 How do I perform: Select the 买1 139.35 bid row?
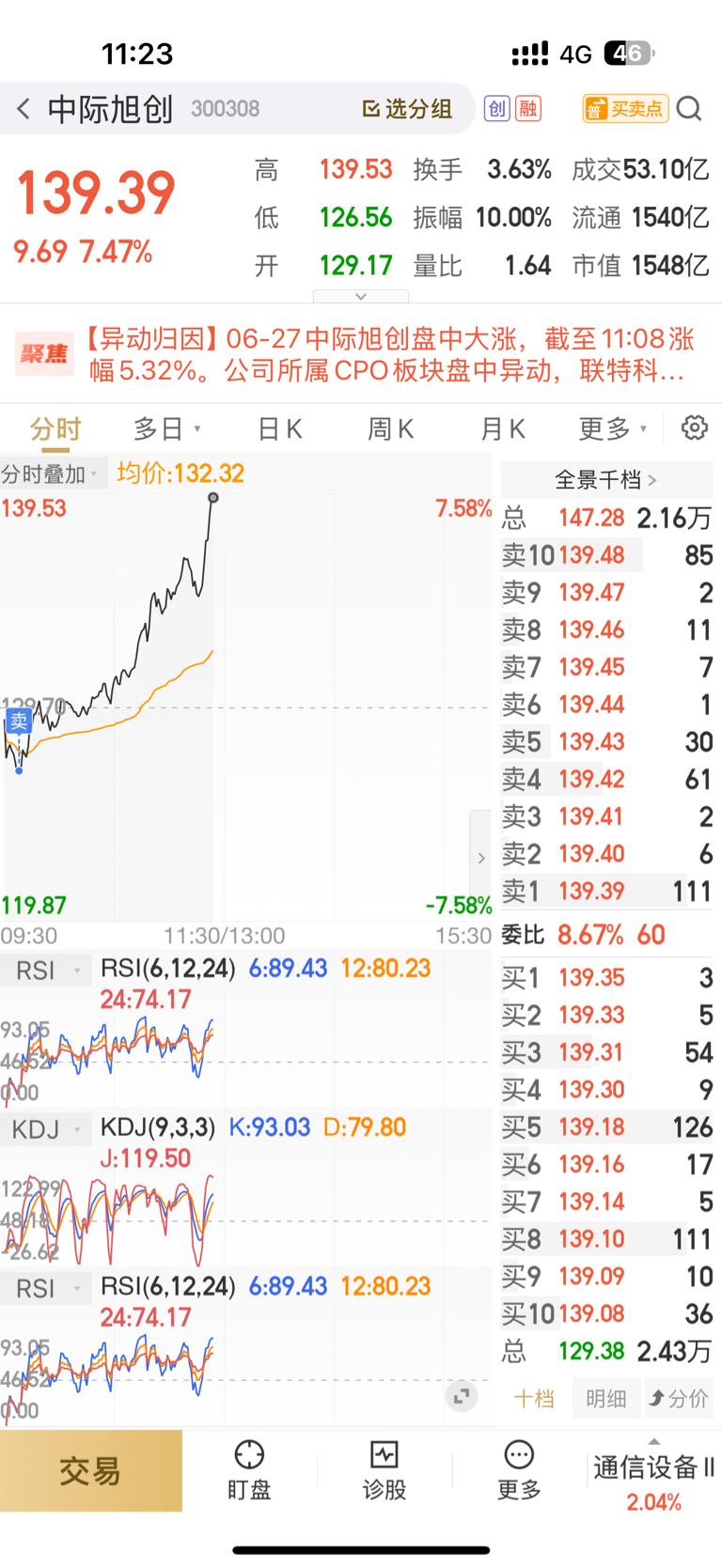[606, 978]
